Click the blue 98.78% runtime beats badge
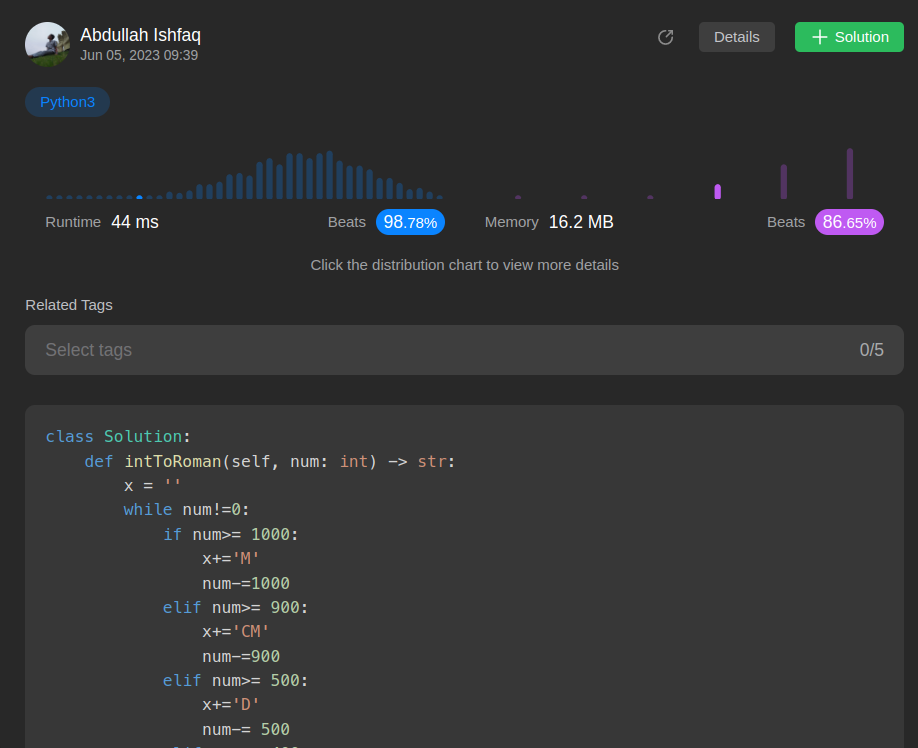This screenshot has height=748, width=918. (410, 222)
